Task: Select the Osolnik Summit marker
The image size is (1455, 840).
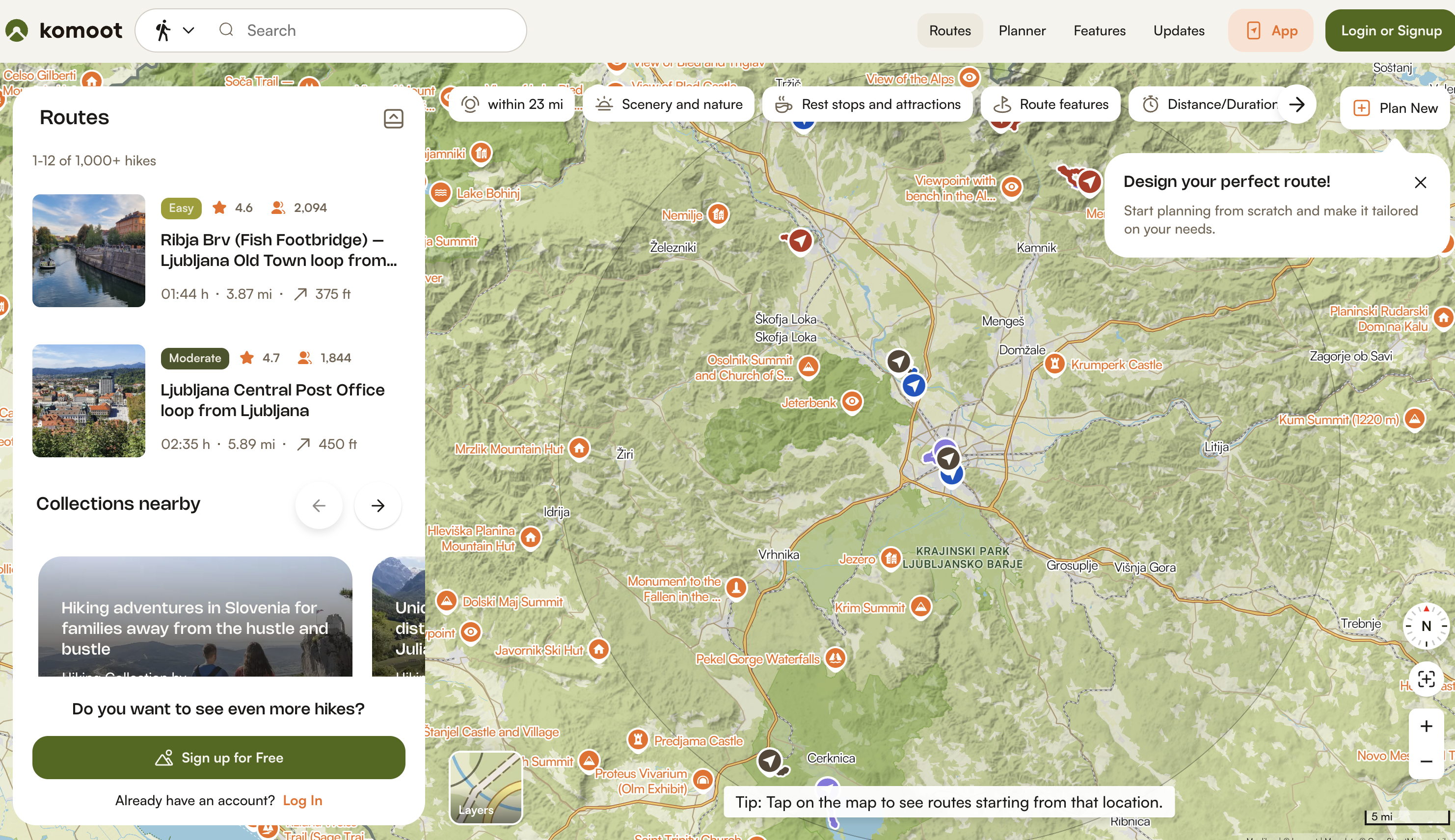Action: tap(808, 367)
